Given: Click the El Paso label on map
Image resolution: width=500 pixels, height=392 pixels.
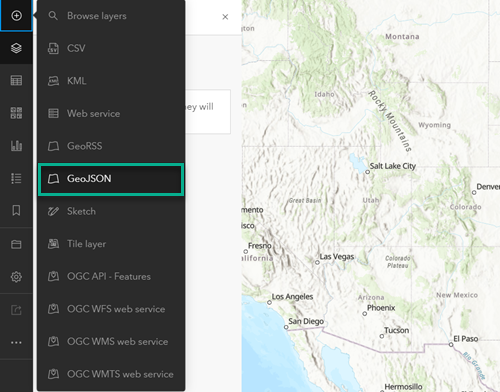Looking at the screenshot, I should (x=466, y=339).
